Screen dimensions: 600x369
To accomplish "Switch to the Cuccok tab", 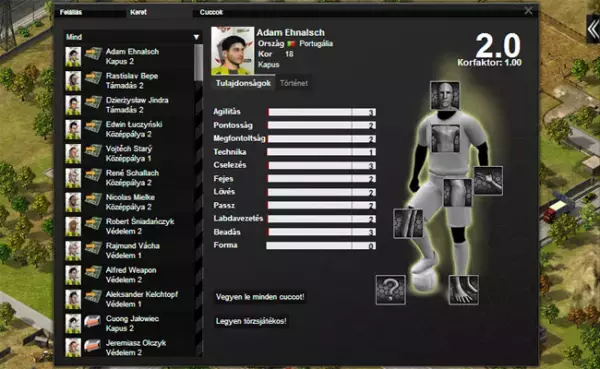I will click(x=211, y=12).
